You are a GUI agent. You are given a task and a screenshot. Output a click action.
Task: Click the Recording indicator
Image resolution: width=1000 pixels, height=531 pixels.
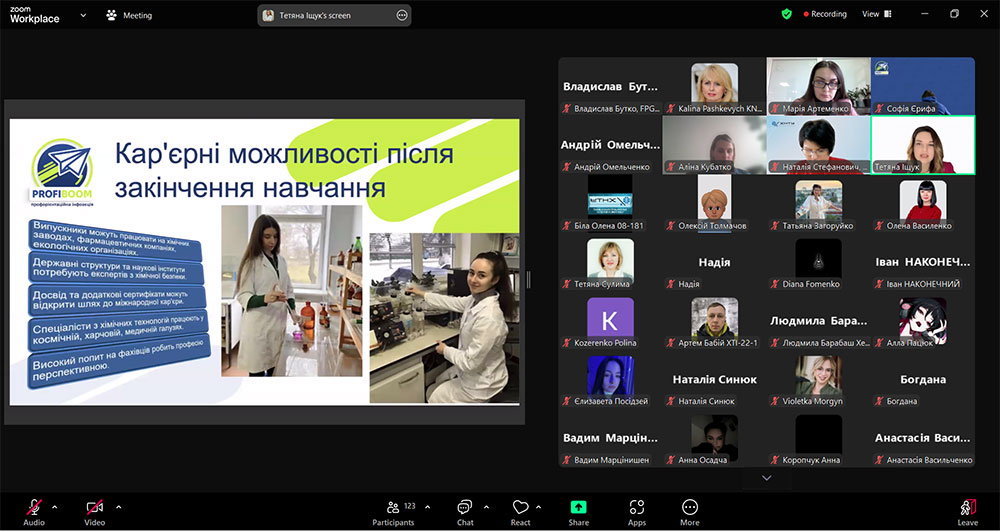click(x=825, y=14)
